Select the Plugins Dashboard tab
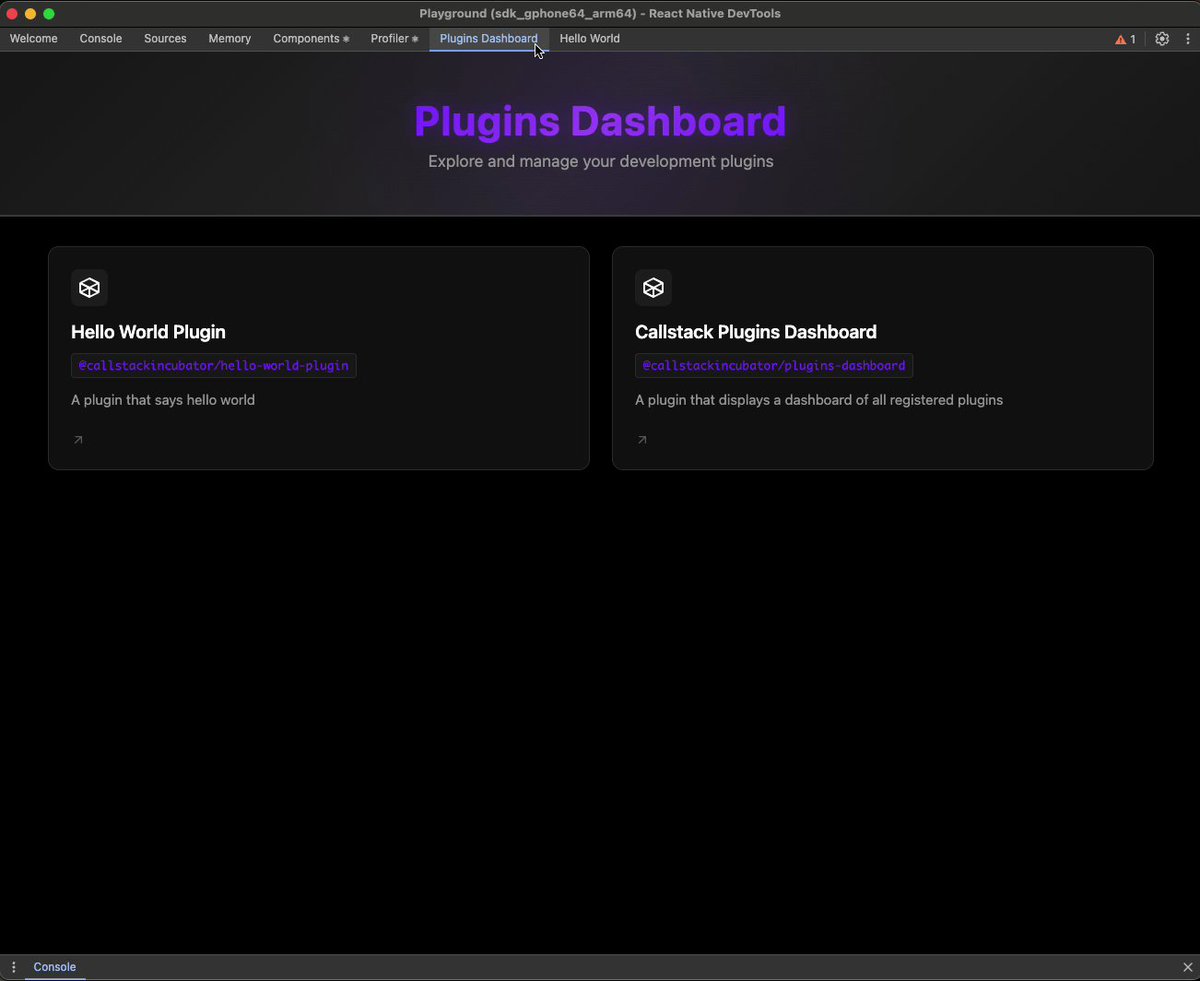 (x=489, y=39)
